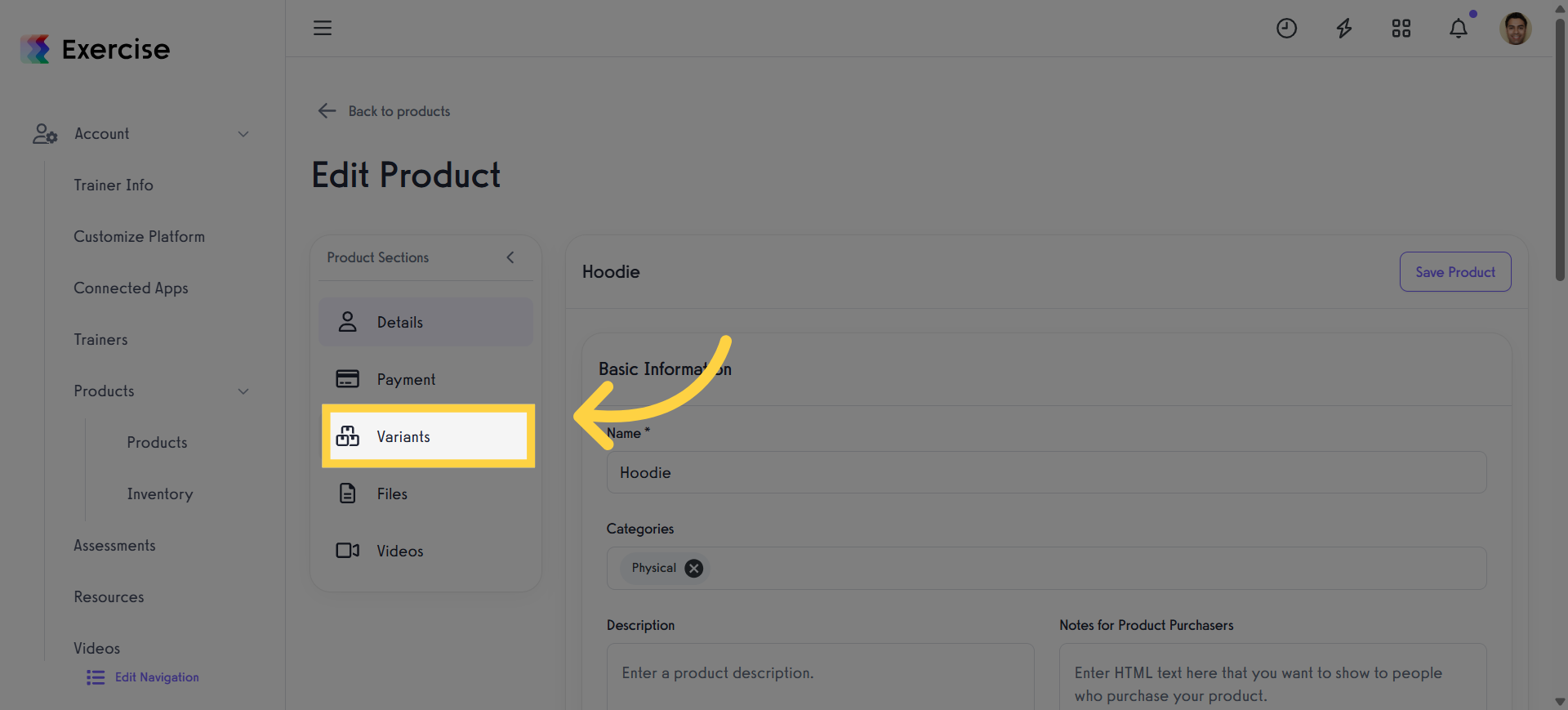Open the notifications bell
The height and width of the screenshot is (710, 1568).
pos(1459,29)
